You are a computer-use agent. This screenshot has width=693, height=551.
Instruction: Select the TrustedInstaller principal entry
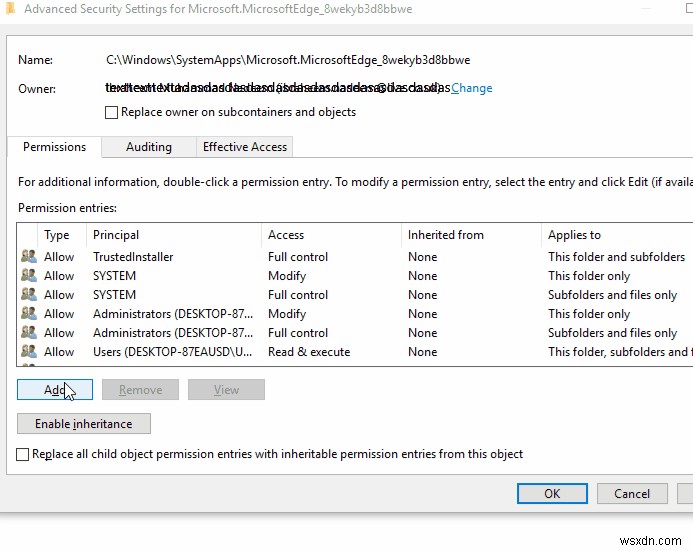click(133, 257)
